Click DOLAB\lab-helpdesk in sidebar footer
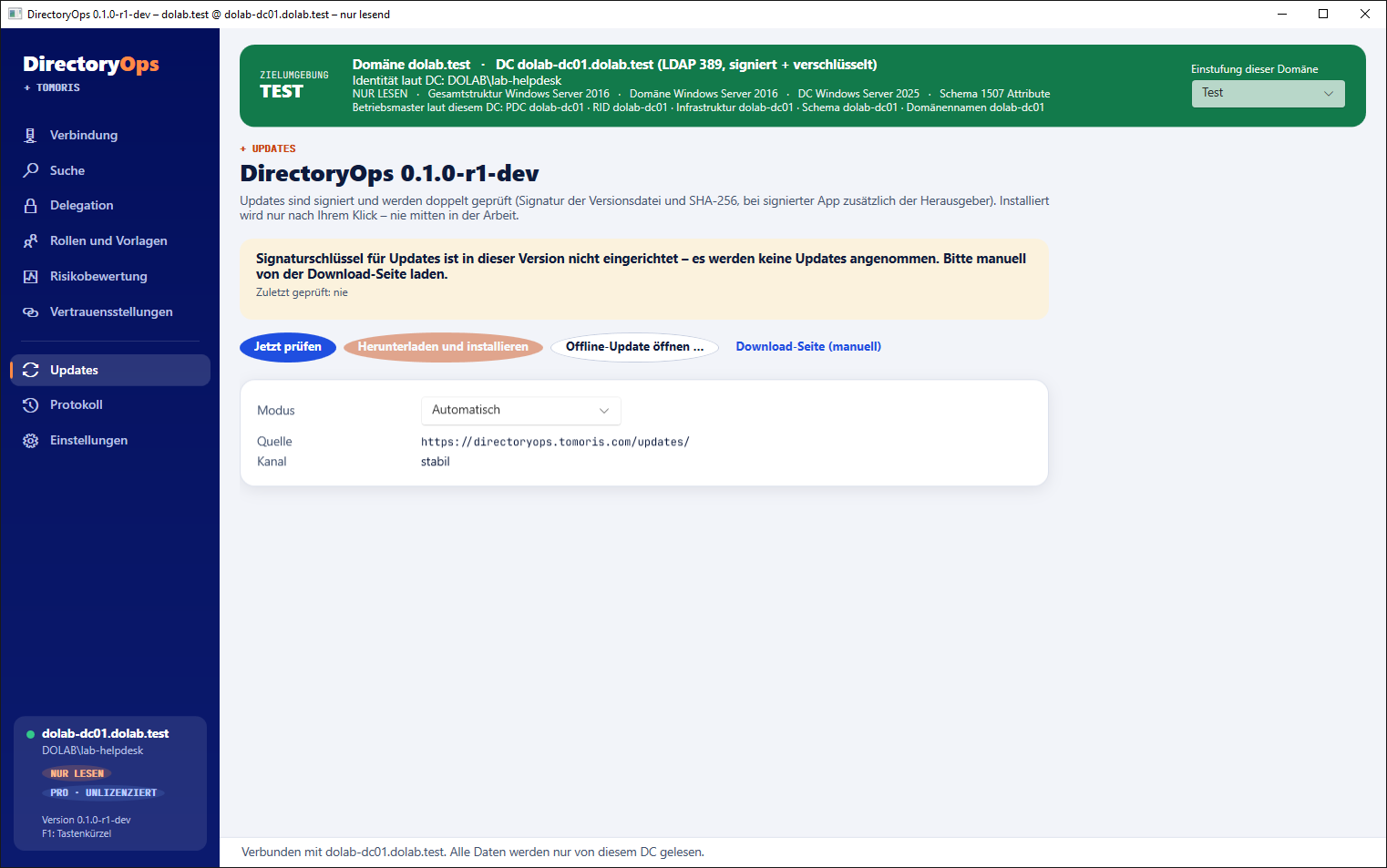The image size is (1387, 868). tap(93, 751)
